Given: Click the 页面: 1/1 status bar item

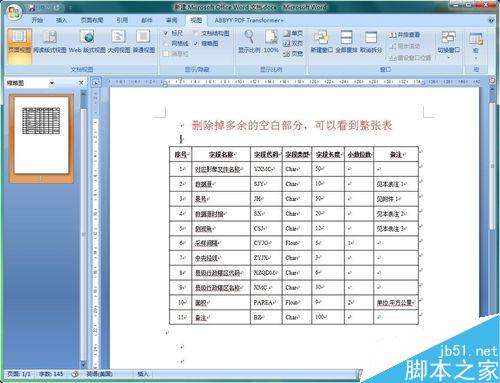Looking at the screenshot, I should pos(19,374).
